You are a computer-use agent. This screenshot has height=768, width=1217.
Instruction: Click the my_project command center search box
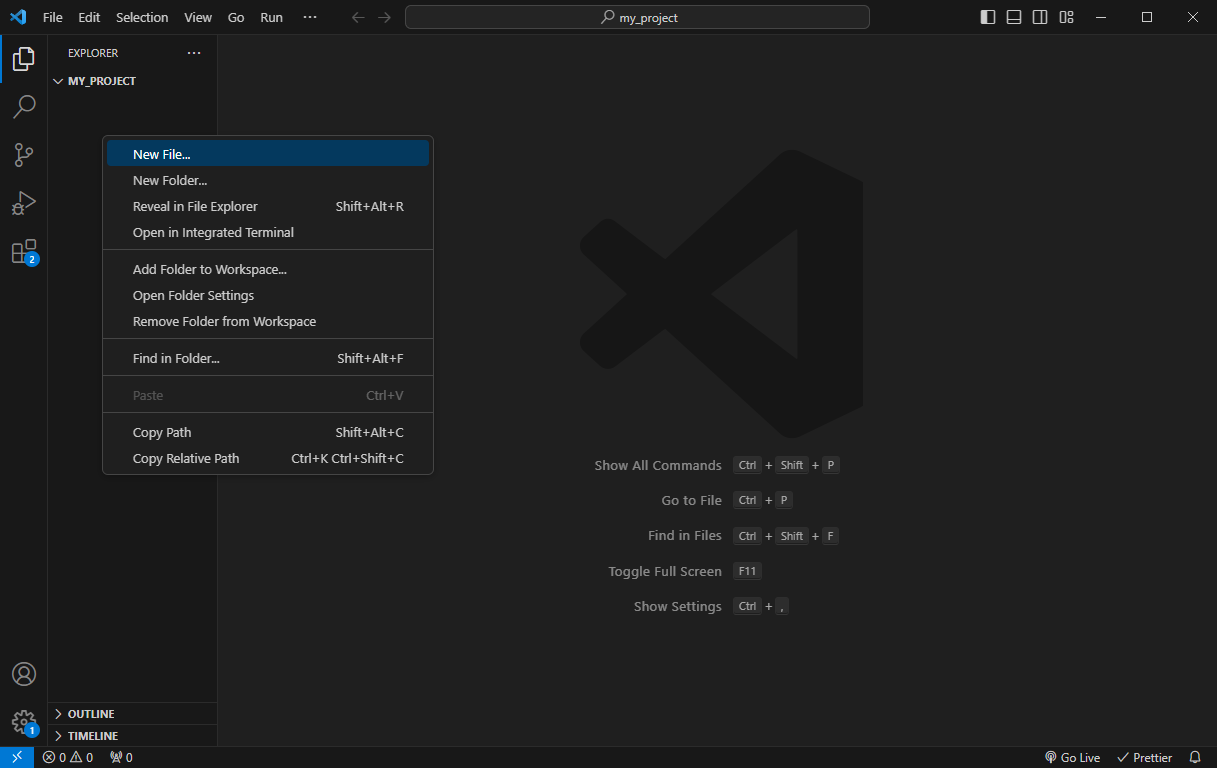(637, 17)
